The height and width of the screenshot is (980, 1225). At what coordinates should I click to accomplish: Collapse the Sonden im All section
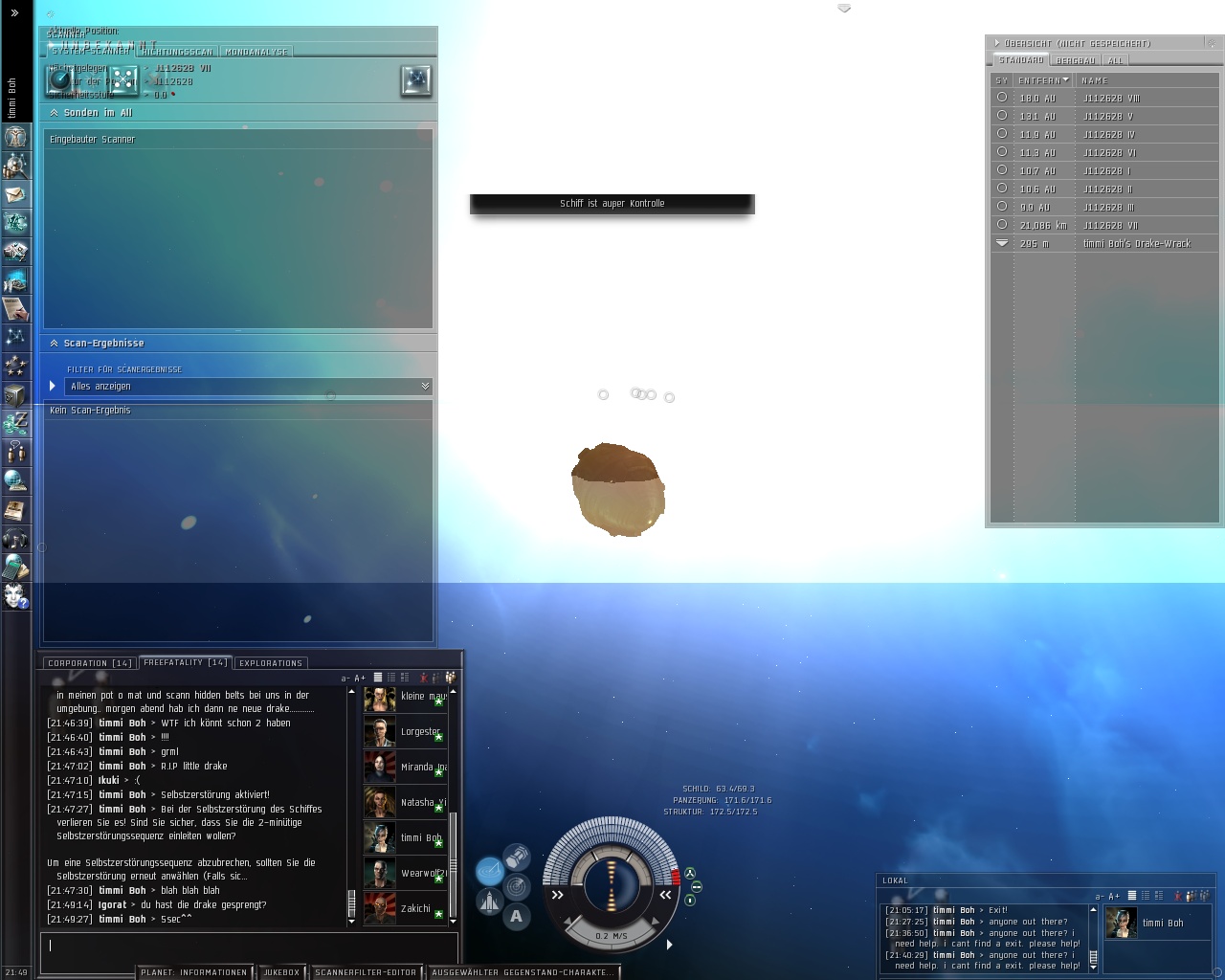point(54,113)
